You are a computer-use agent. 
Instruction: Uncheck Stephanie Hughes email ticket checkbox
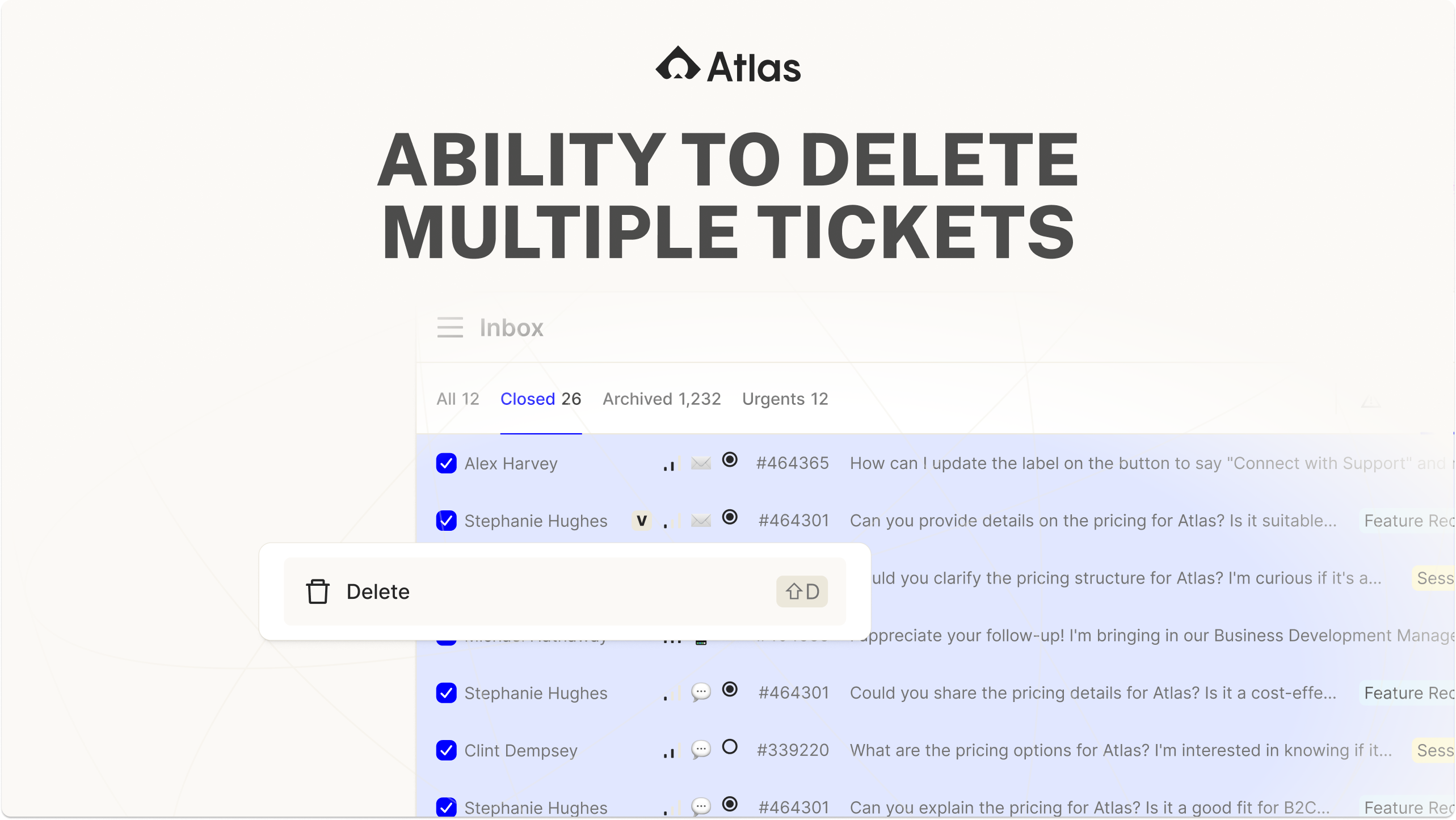(447, 521)
